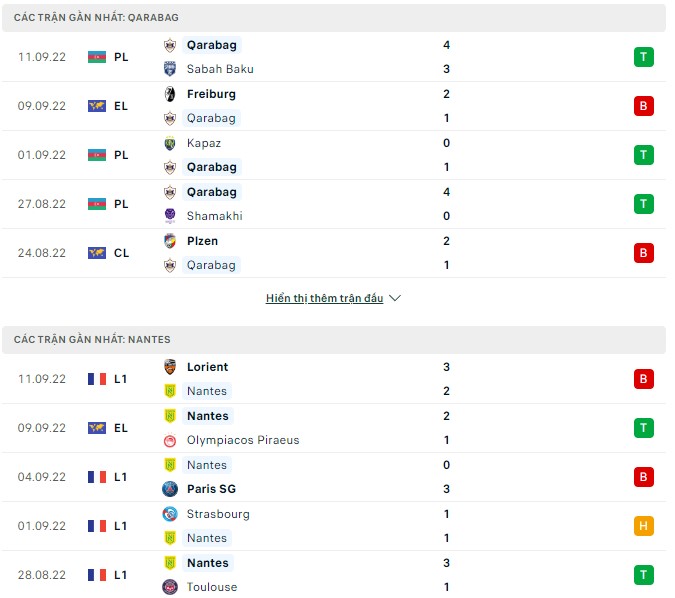Click red B badge for Freiburg match

coord(644,106)
